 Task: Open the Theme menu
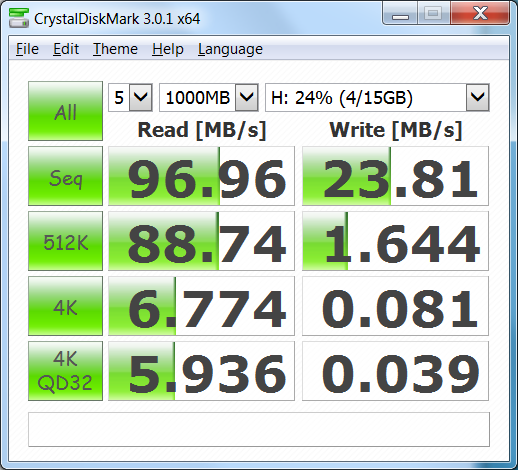pyautogui.click(x=115, y=49)
